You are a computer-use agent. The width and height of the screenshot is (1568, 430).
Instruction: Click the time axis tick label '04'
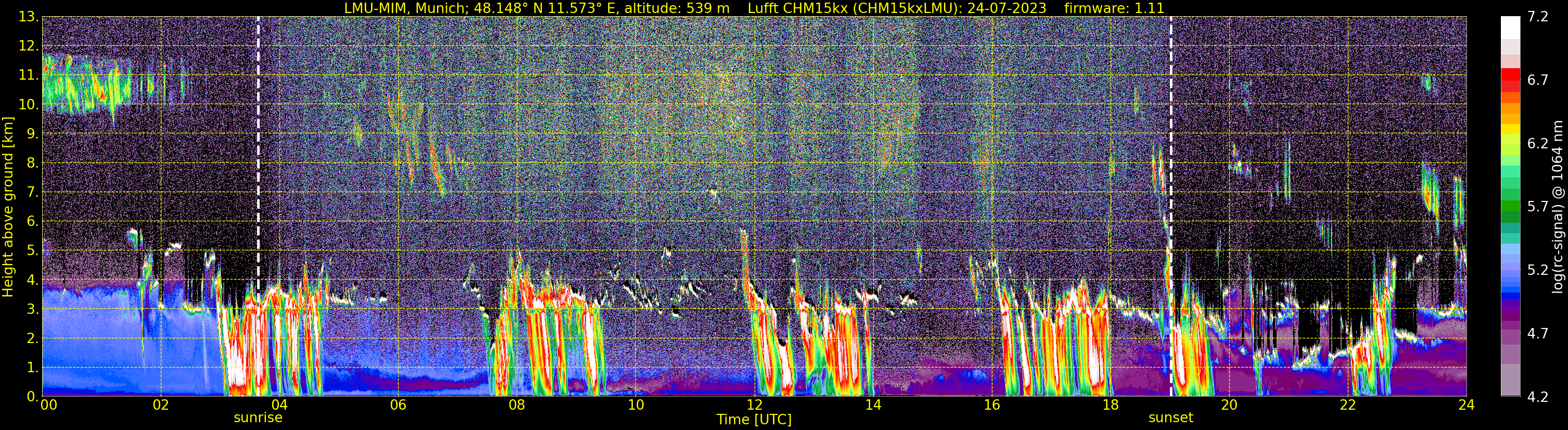click(x=279, y=405)
